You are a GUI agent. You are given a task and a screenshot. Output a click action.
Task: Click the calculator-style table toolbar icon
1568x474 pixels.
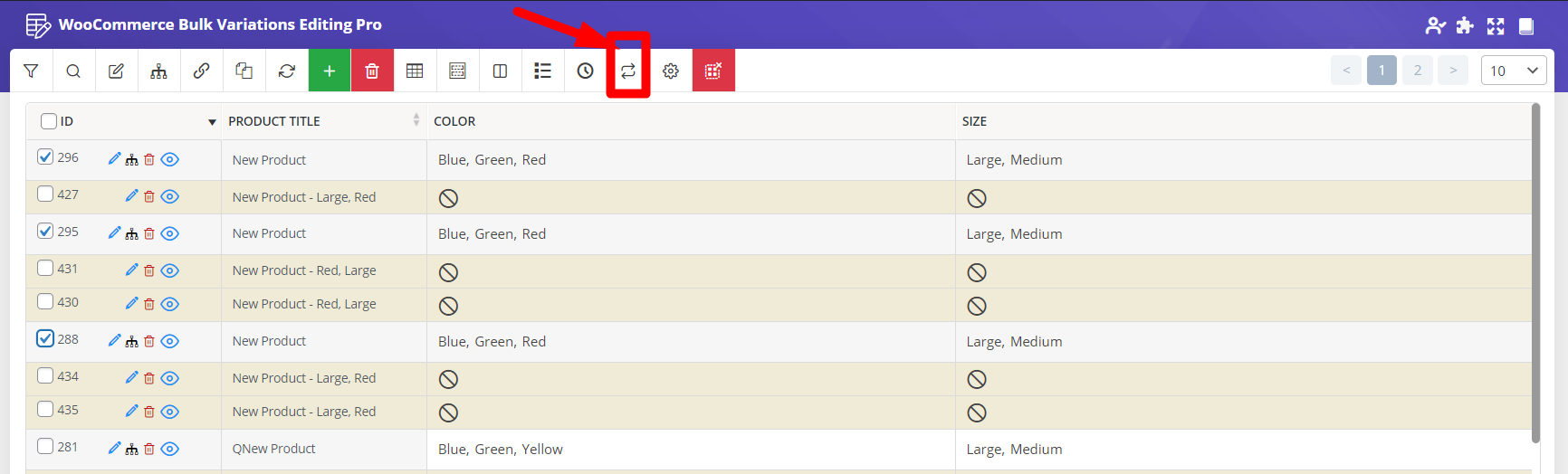(x=457, y=71)
